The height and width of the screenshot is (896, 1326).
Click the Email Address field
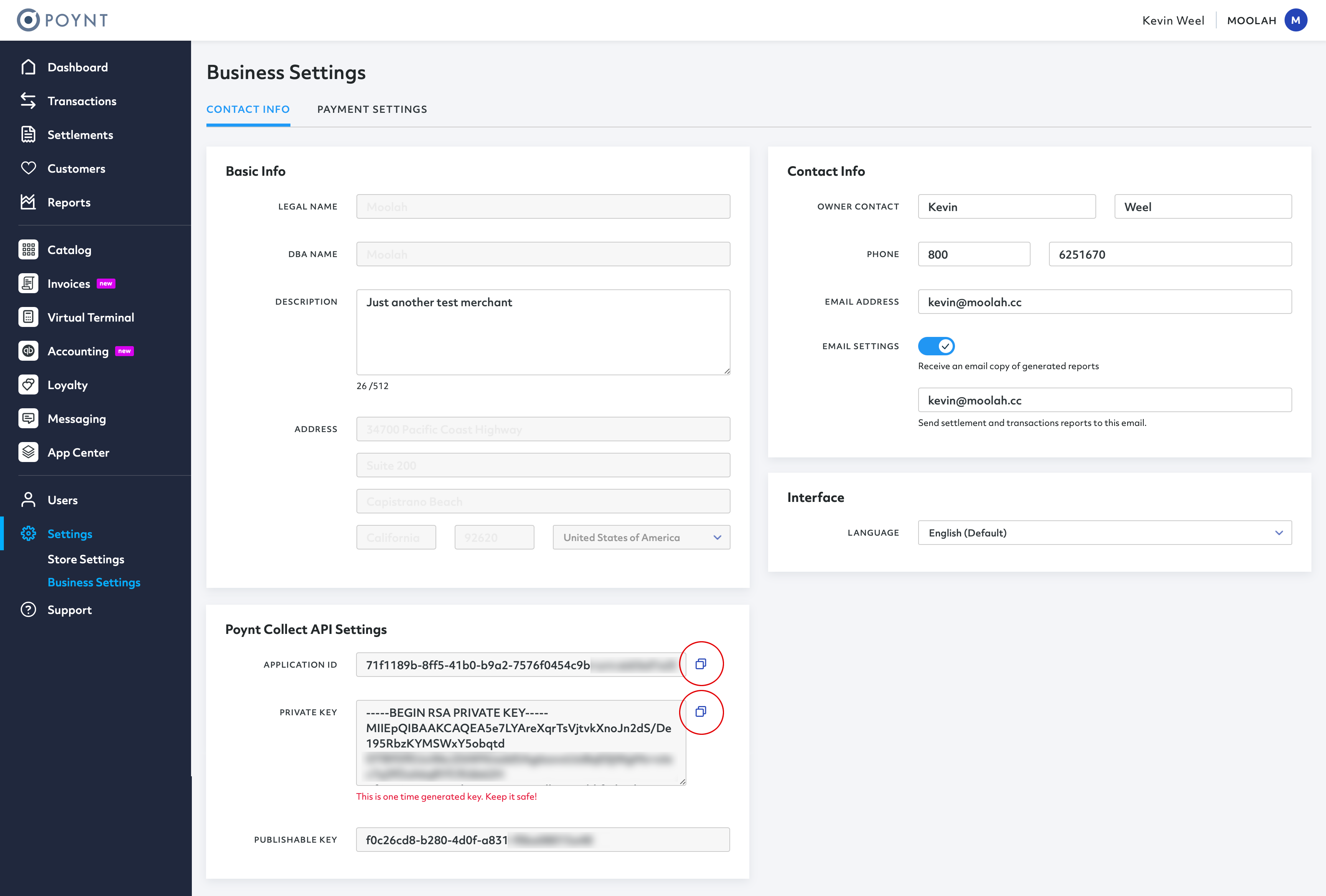[x=1105, y=302]
